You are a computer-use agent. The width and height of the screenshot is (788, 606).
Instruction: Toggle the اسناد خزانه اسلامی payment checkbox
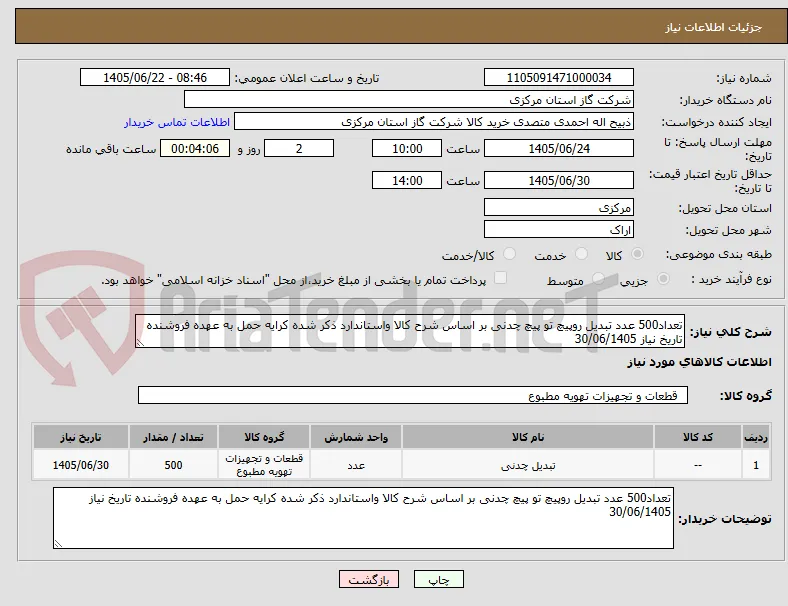[x=501, y=278]
